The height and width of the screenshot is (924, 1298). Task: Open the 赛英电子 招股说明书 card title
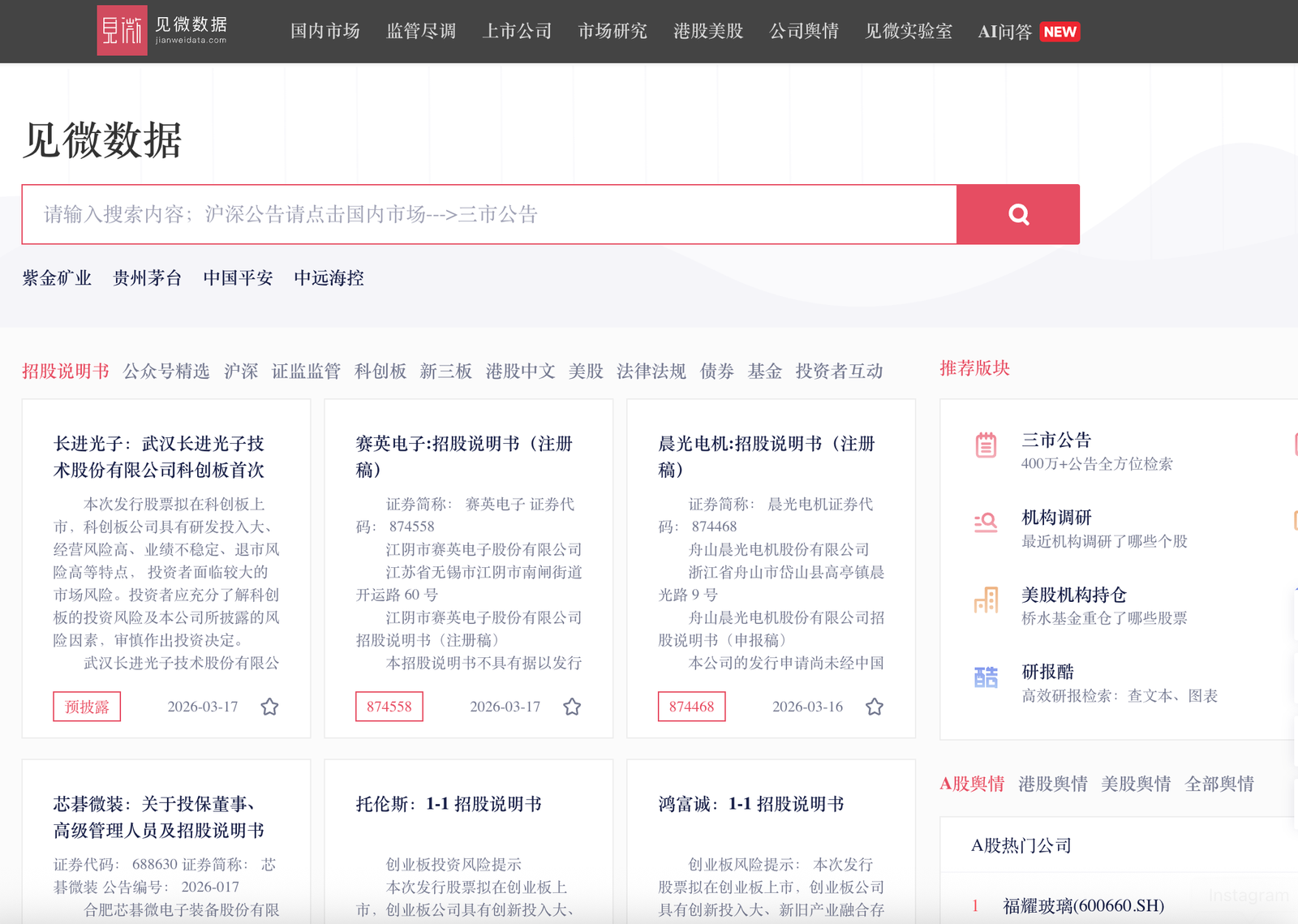click(464, 457)
